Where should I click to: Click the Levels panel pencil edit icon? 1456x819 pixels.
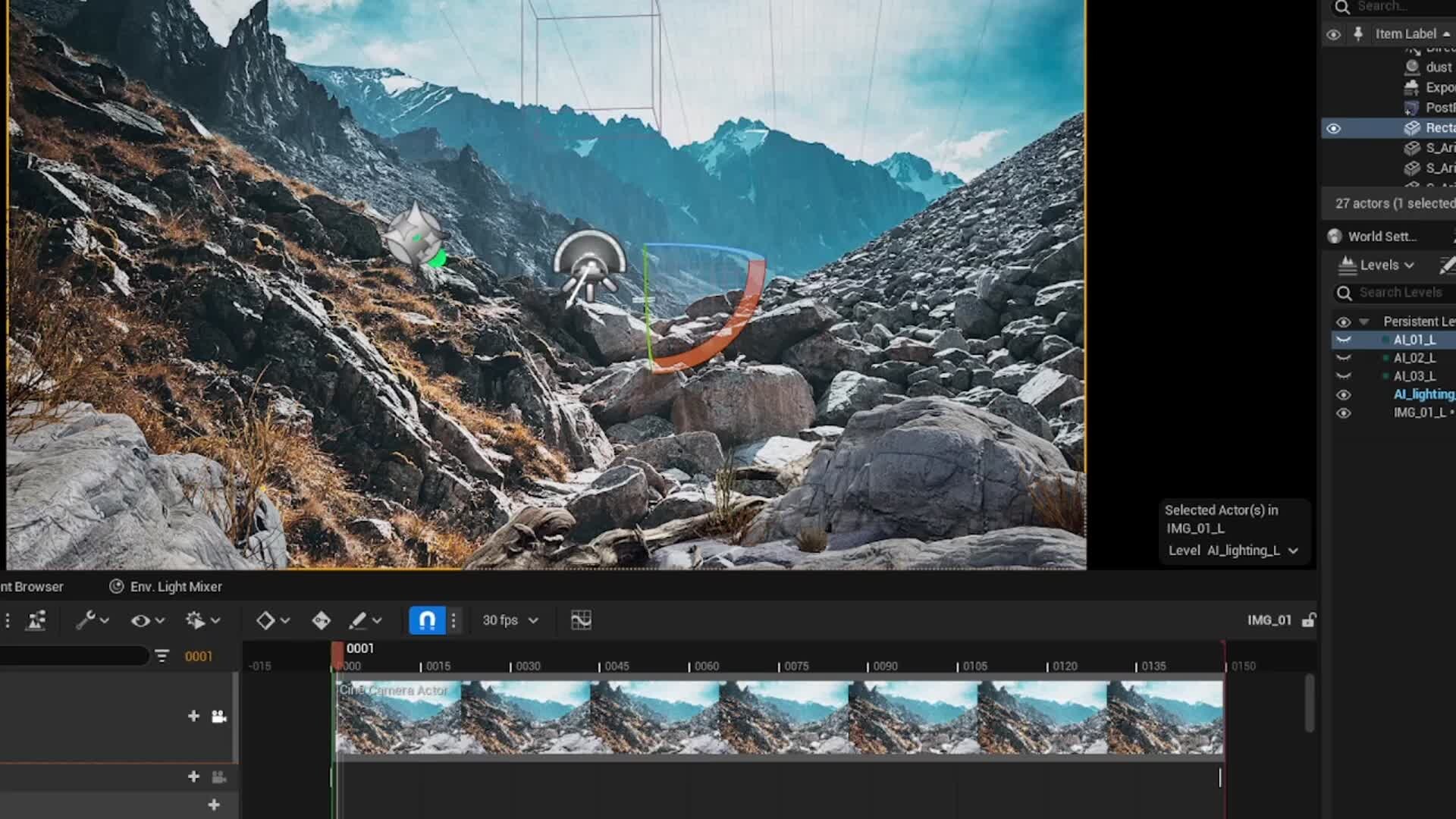1446,265
